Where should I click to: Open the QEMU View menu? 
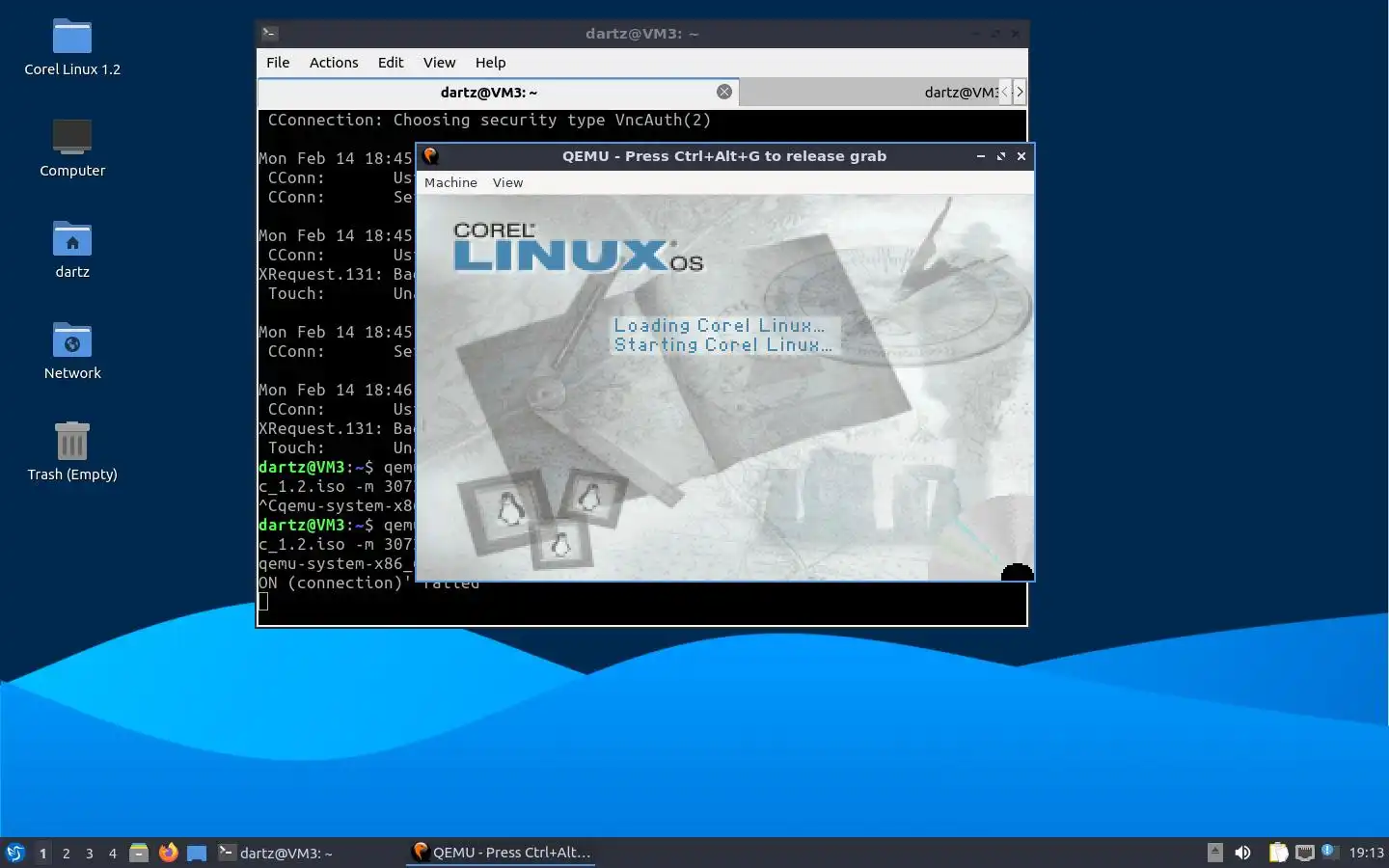coord(507,182)
